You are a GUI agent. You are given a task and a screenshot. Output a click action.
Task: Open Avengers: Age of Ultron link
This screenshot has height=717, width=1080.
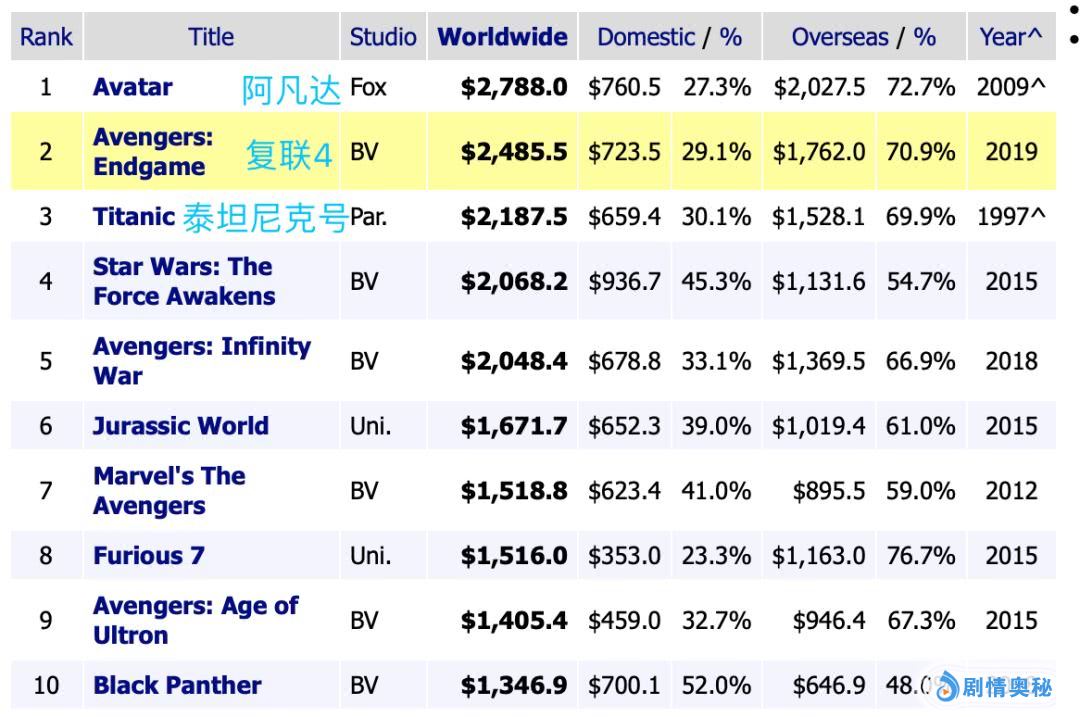click(195, 620)
